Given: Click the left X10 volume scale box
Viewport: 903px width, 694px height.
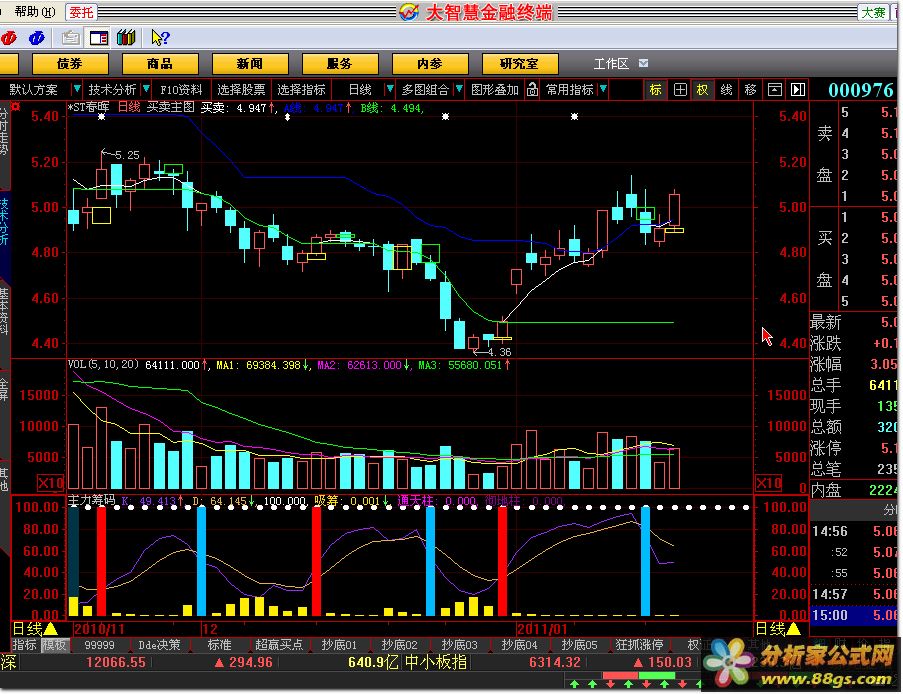Looking at the screenshot, I should [x=50, y=483].
